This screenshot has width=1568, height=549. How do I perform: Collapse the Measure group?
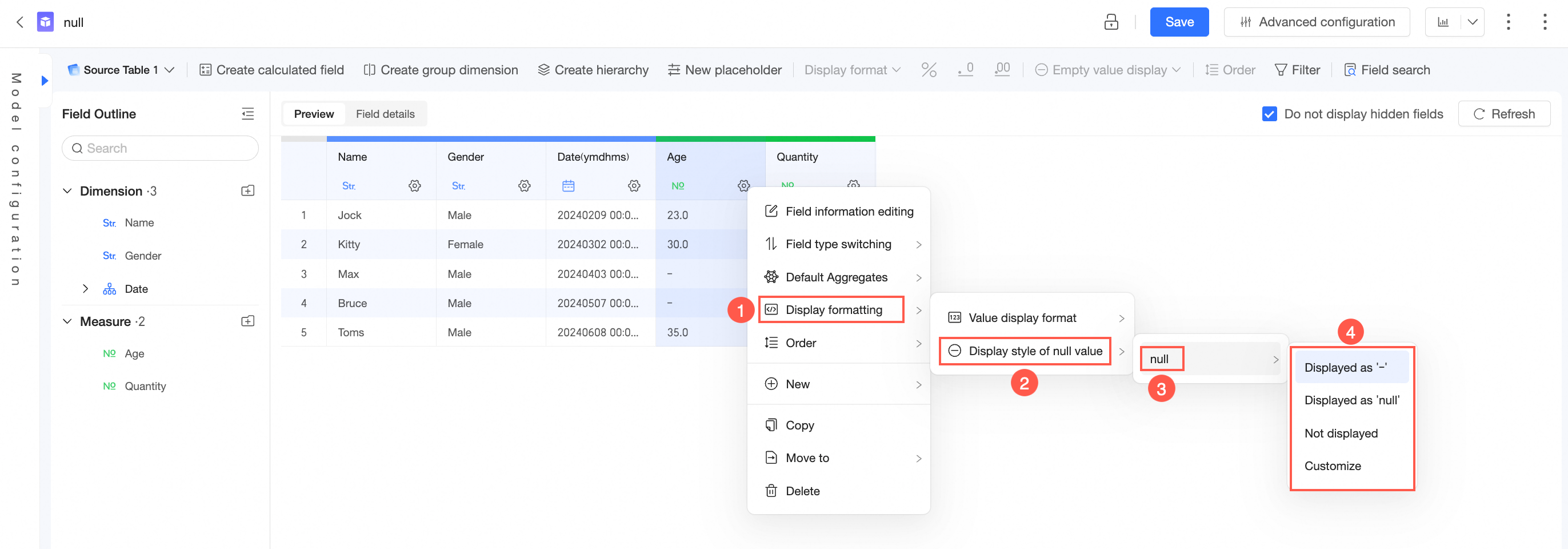click(67, 322)
